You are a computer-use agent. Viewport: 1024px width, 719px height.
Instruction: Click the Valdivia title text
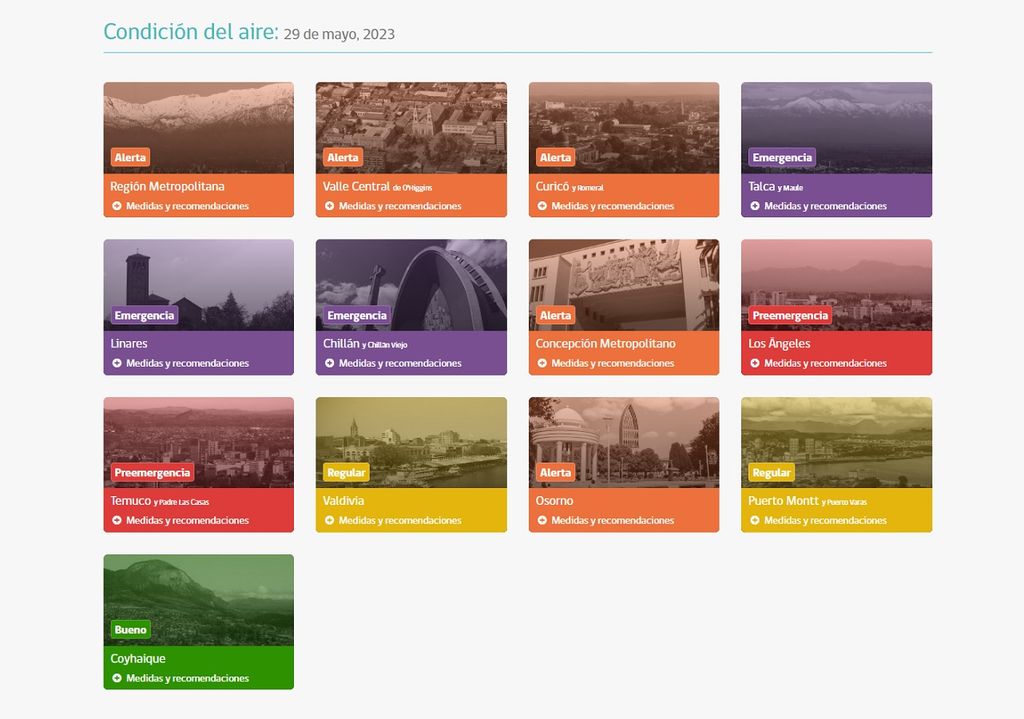coord(344,501)
